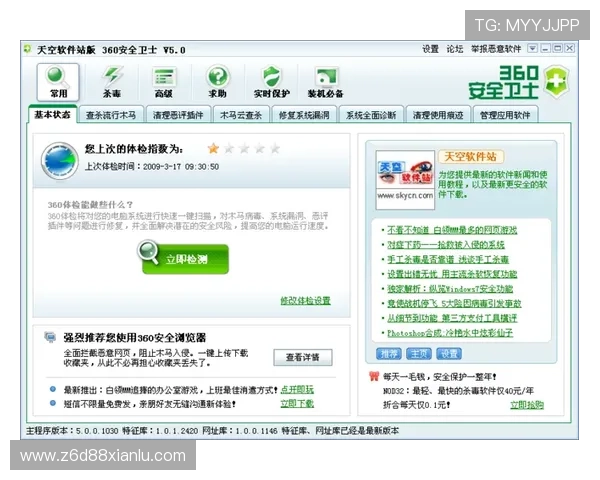
Task: Click the first orange rating star
Action: tap(213, 148)
